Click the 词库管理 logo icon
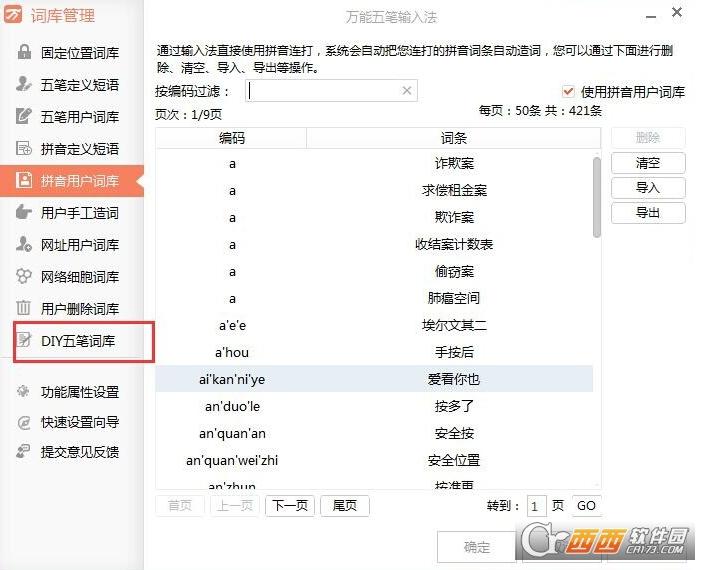Viewport: 715px width, 570px height. (x=12, y=14)
